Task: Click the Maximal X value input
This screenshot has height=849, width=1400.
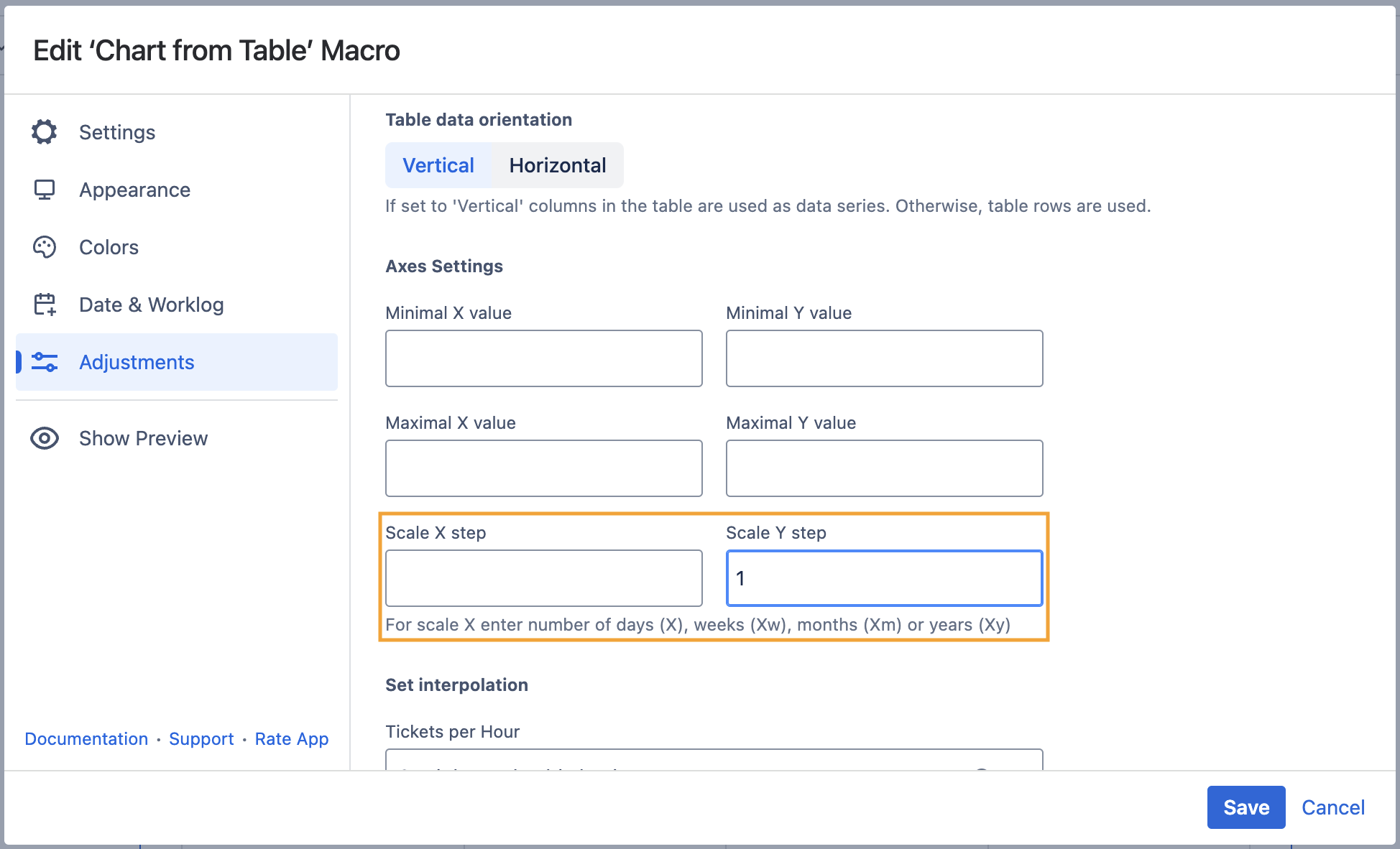Action: pos(543,468)
